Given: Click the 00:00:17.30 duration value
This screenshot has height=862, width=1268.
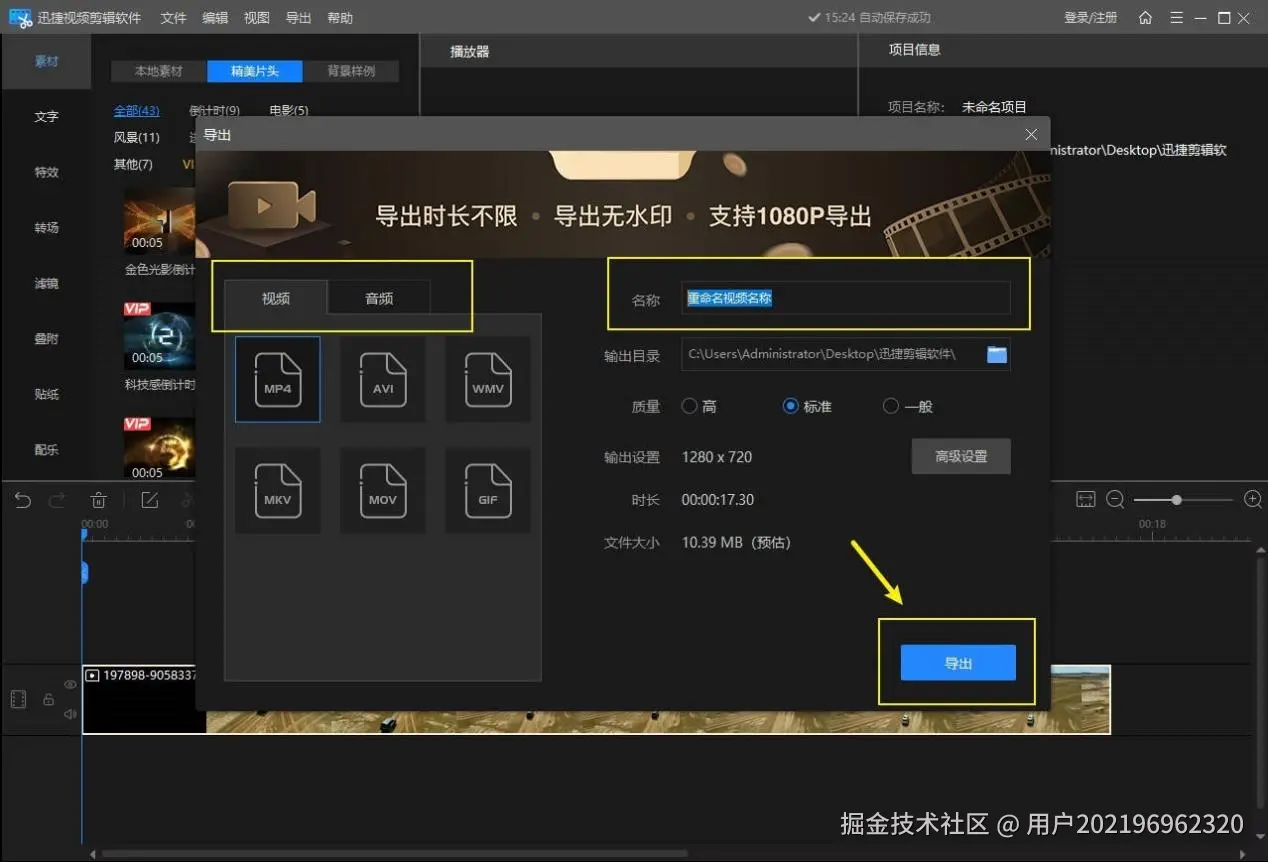Looking at the screenshot, I should pos(718,500).
